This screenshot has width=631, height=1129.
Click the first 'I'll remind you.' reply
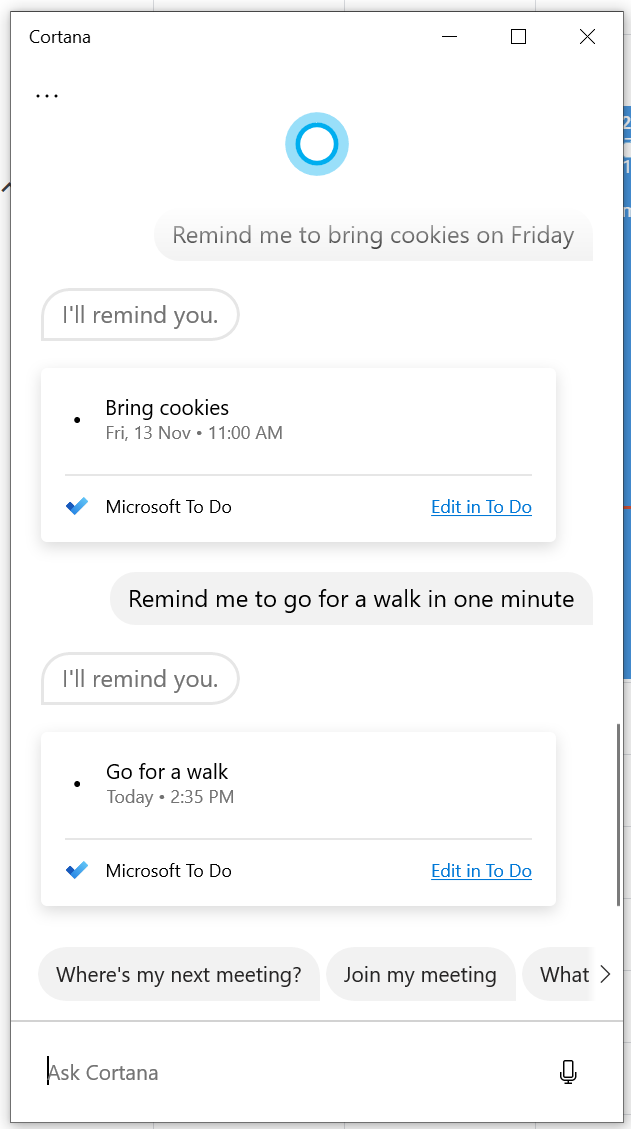pyautogui.click(x=140, y=315)
